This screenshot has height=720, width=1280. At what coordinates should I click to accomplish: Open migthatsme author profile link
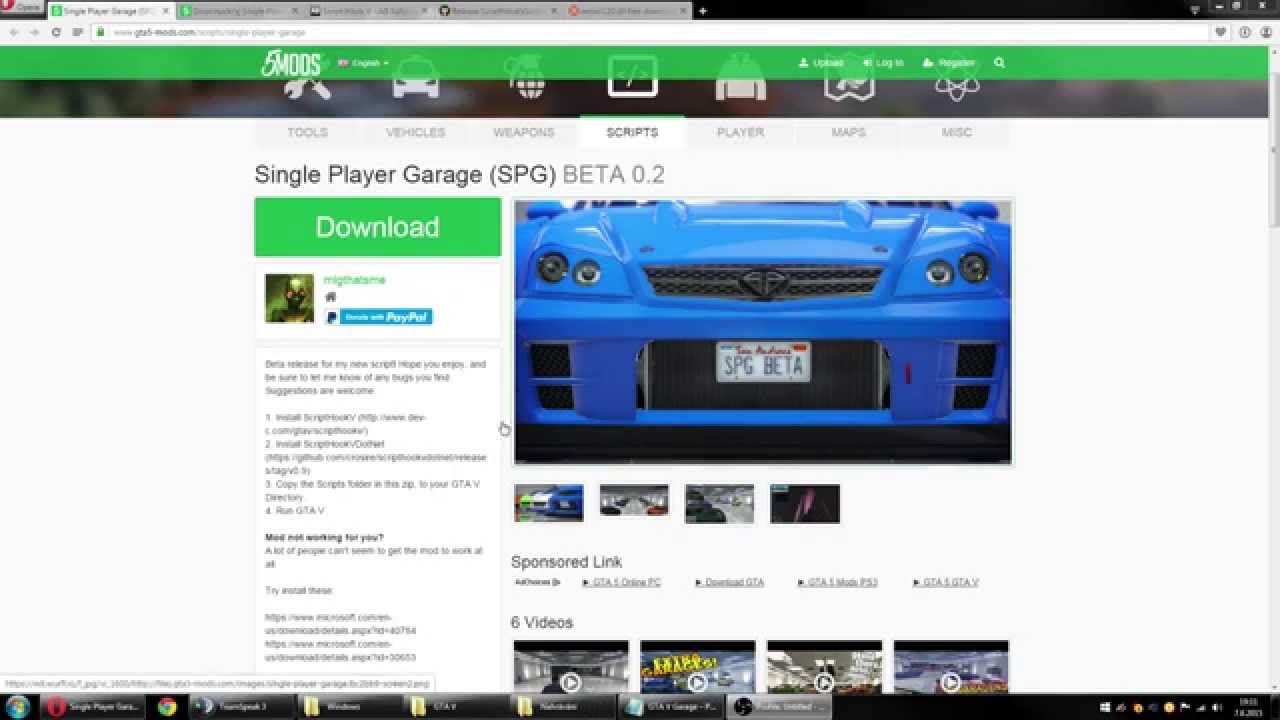tap(354, 280)
